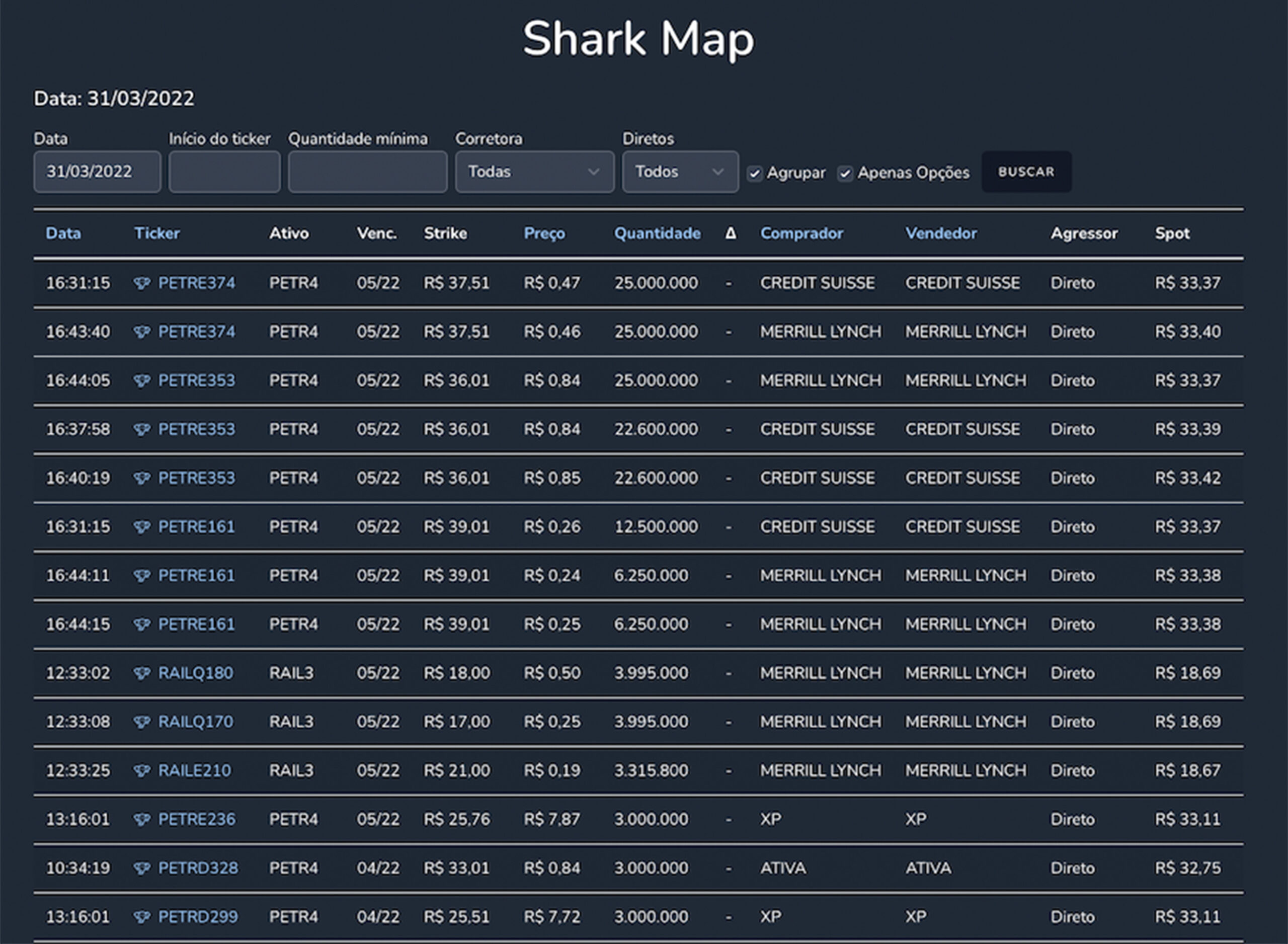Click the diamond icon beside PETRD328
1288x944 pixels.
pyautogui.click(x=143, y=868)
